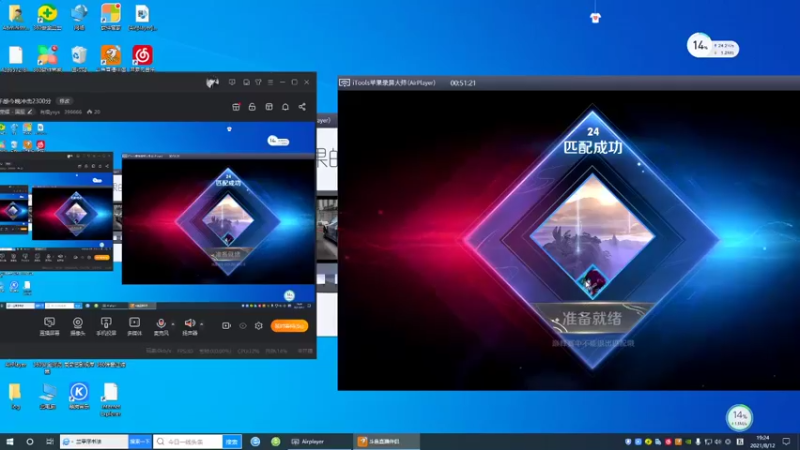Screen dimensions: 800x450
Task: Click the blue 搜索 button on the taskbar
Action: point(232,441)
